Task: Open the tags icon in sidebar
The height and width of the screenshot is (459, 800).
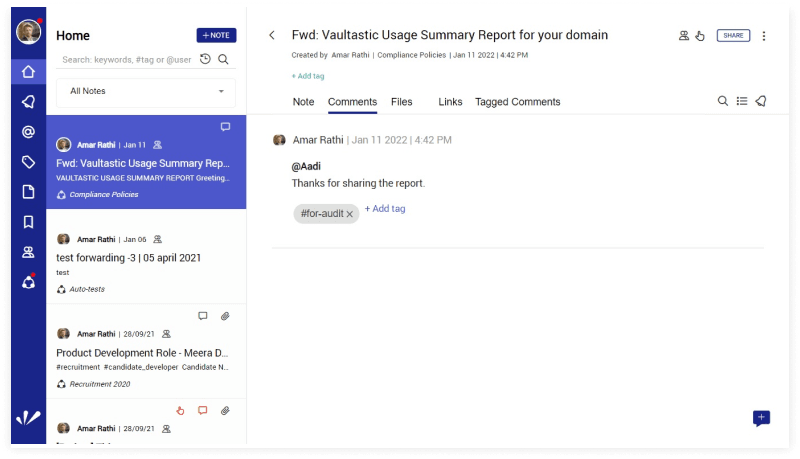Action: [28, 162]
